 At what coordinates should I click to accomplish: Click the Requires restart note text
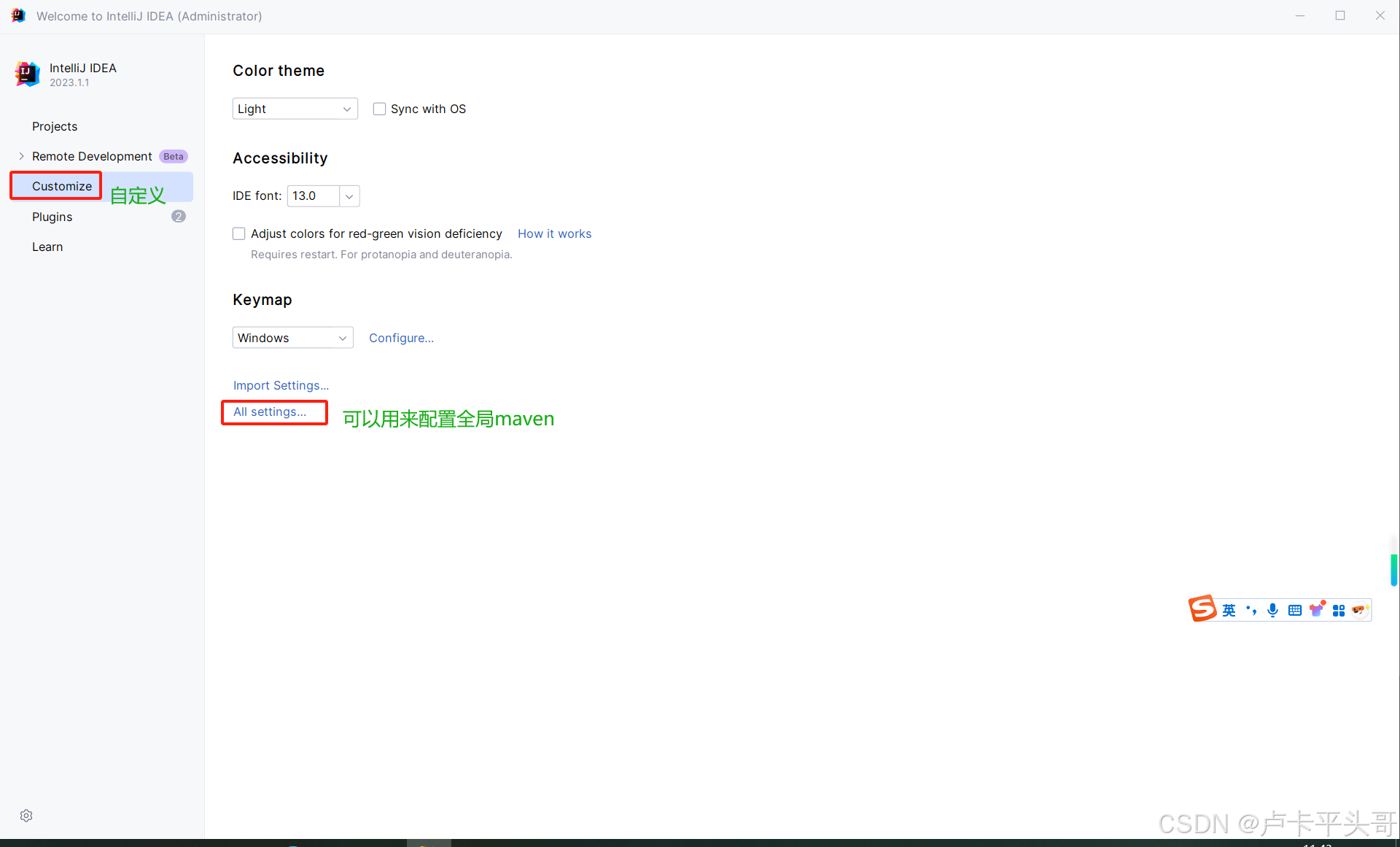point(381,255)
